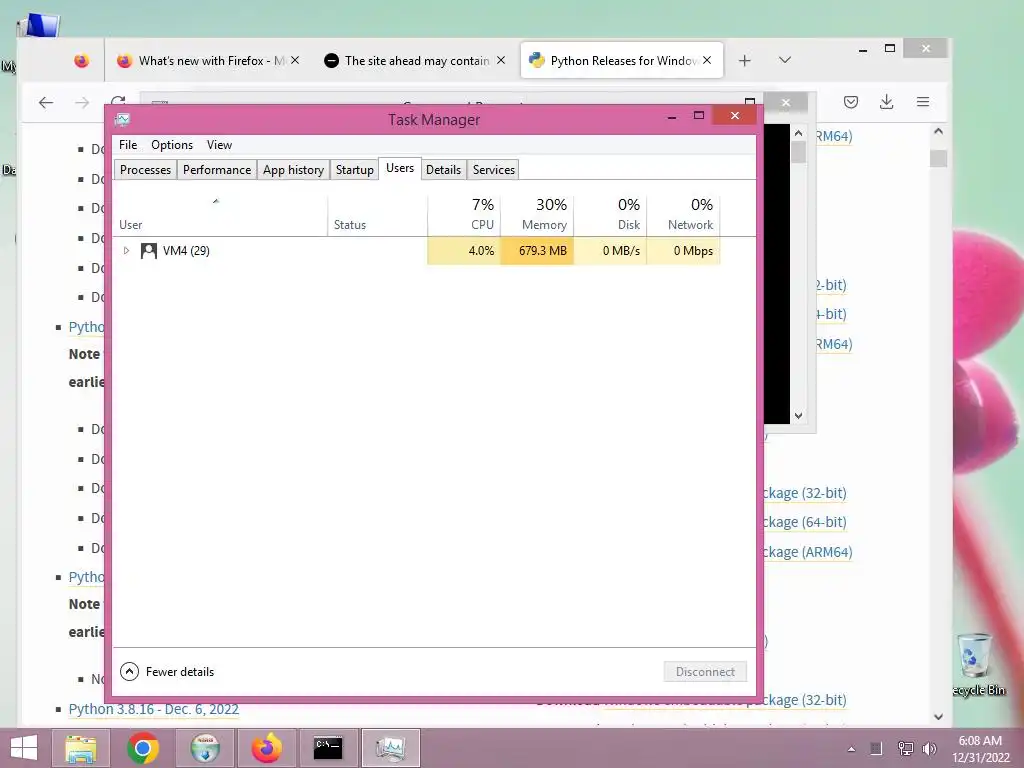
Task: Launch Google Chrome from the taskbar
Action: [x=143, y=748]
